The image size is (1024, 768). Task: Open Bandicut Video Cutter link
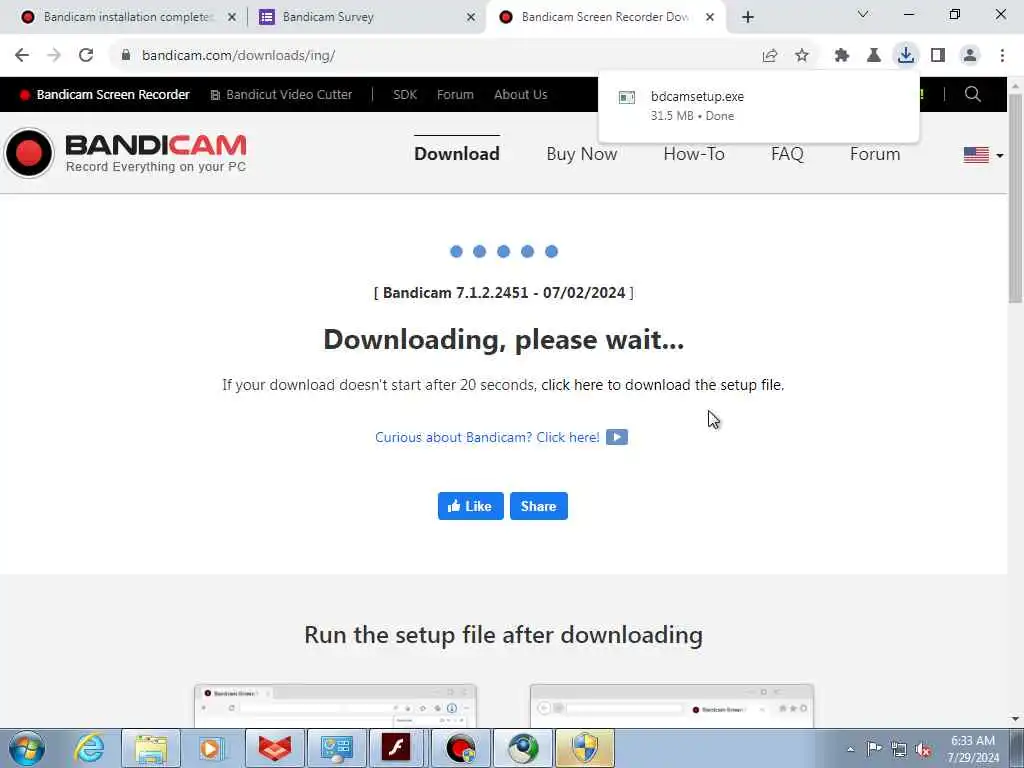[281, 95]
